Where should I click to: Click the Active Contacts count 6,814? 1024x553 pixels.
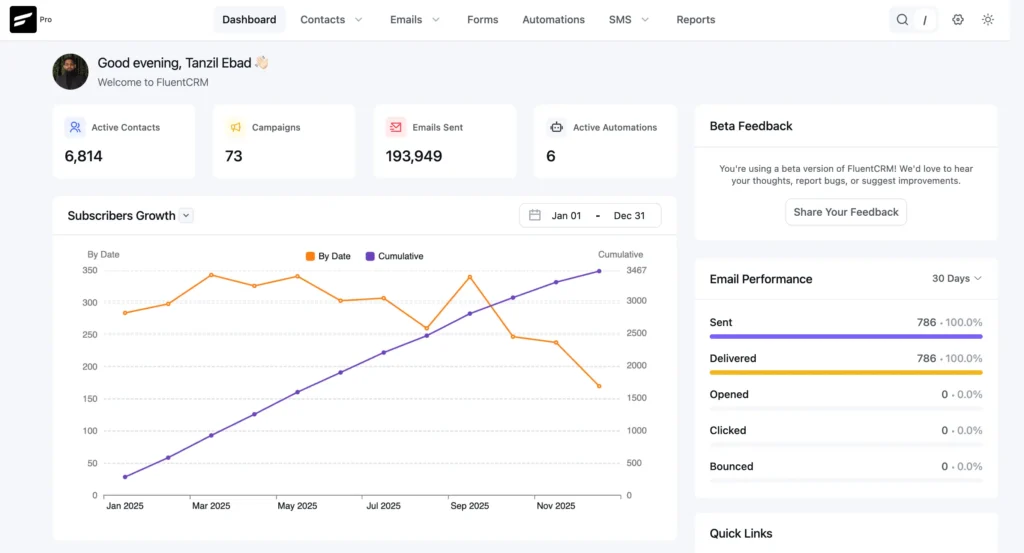[x=84, y=156]
